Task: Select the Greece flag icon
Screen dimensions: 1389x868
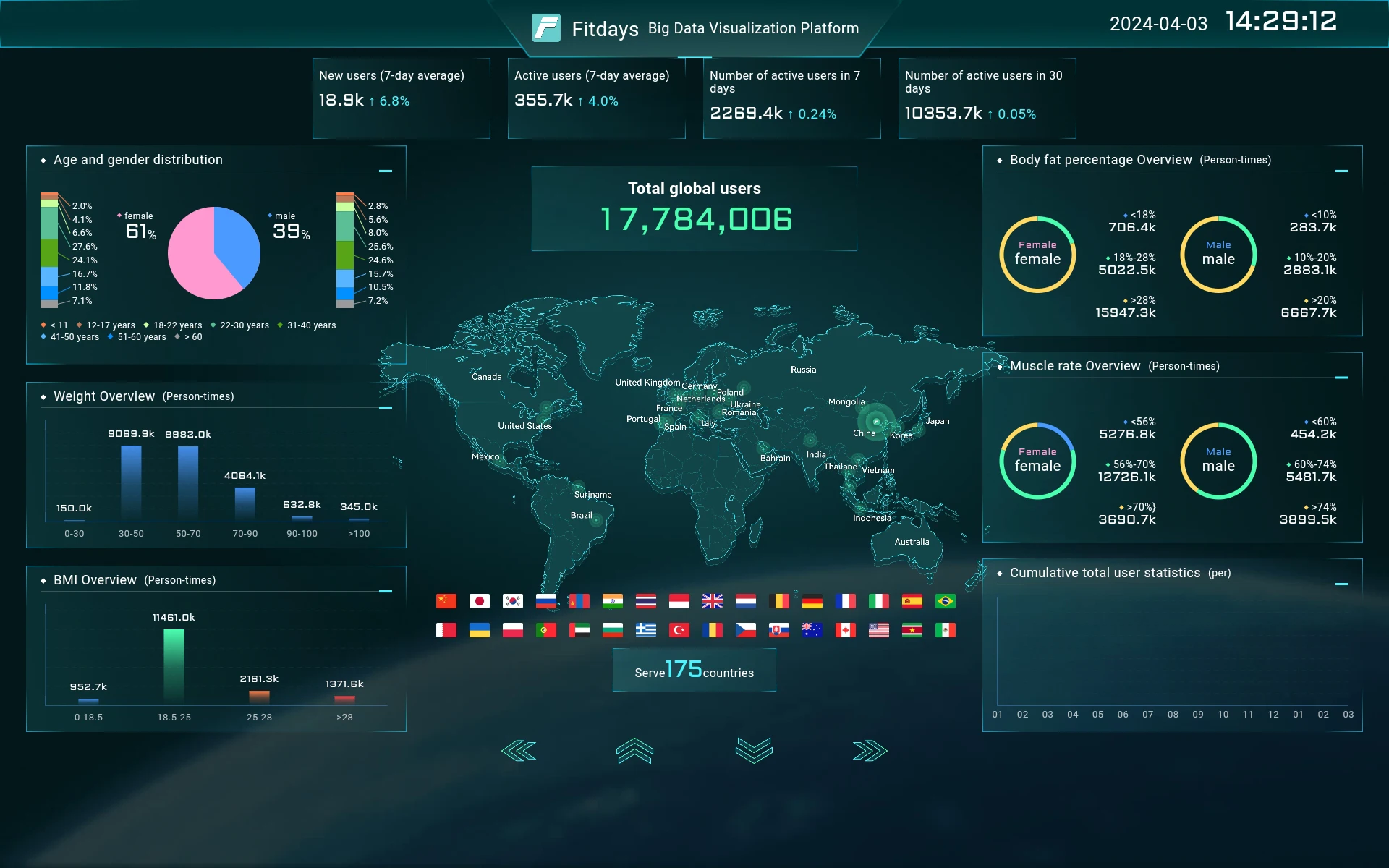Action: (645, 630)
